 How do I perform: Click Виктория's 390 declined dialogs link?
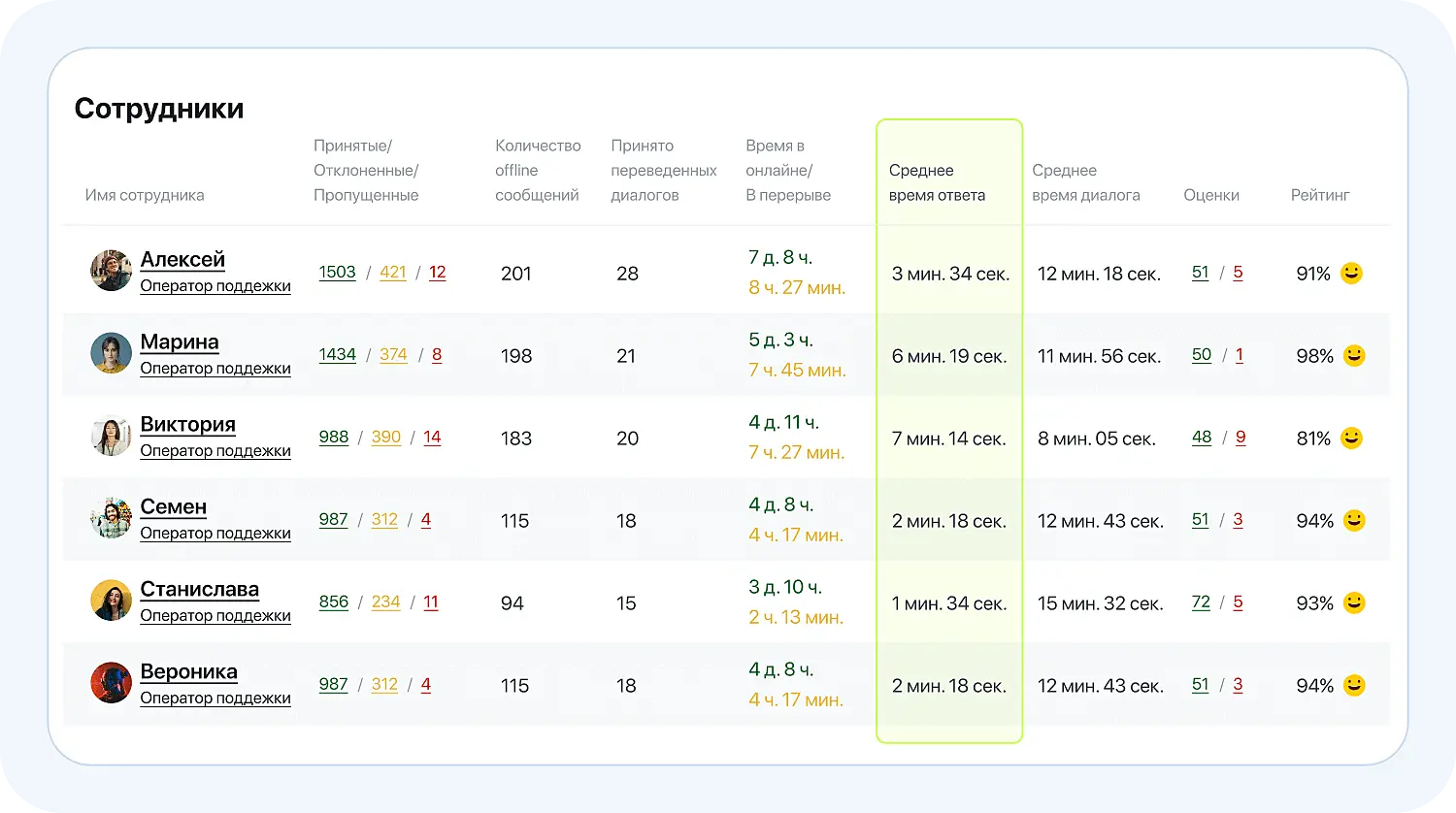pyautogui.click(x=385, y=438)
